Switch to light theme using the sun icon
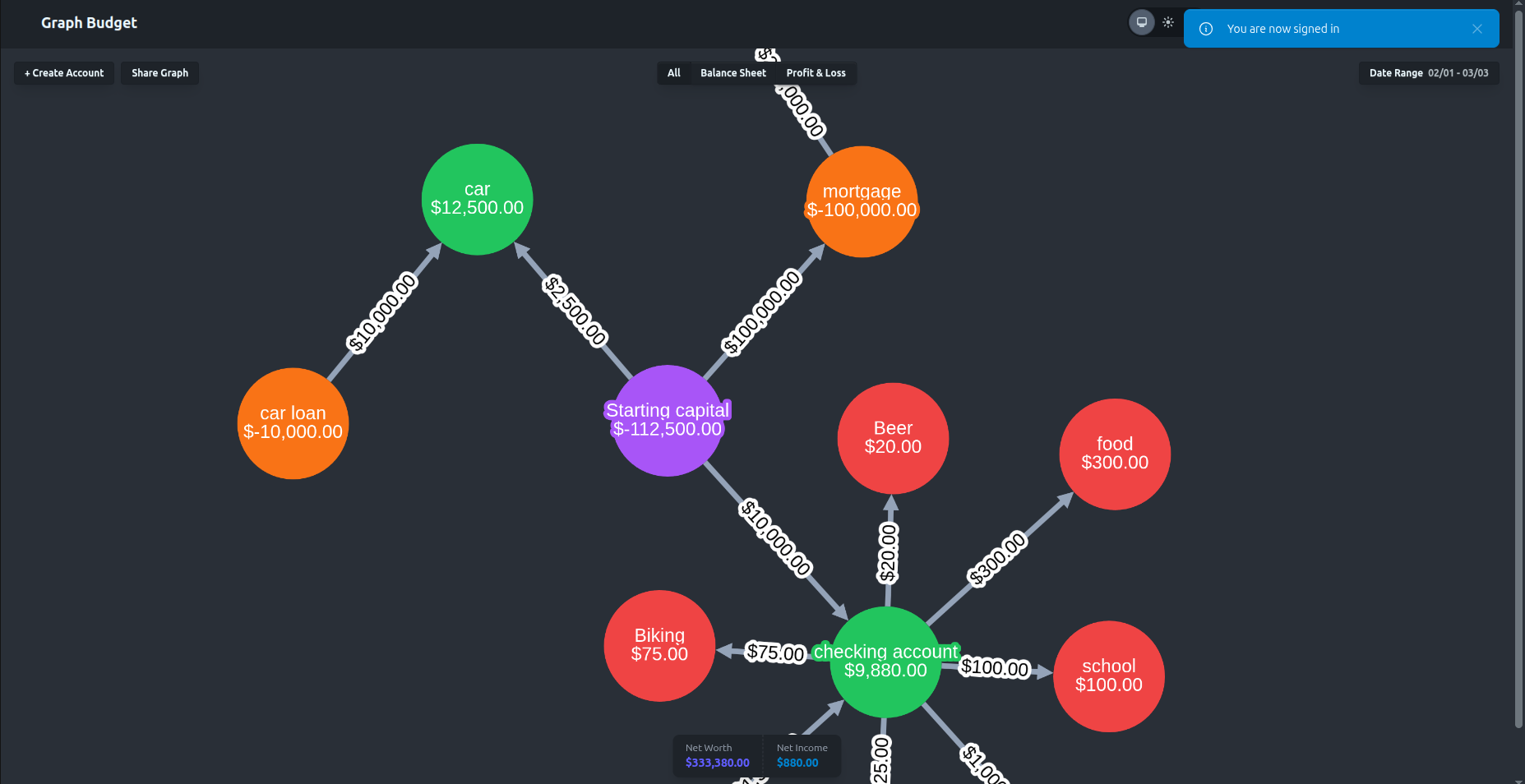The height and width of the screenshot is (784, 1525). 1168,22
